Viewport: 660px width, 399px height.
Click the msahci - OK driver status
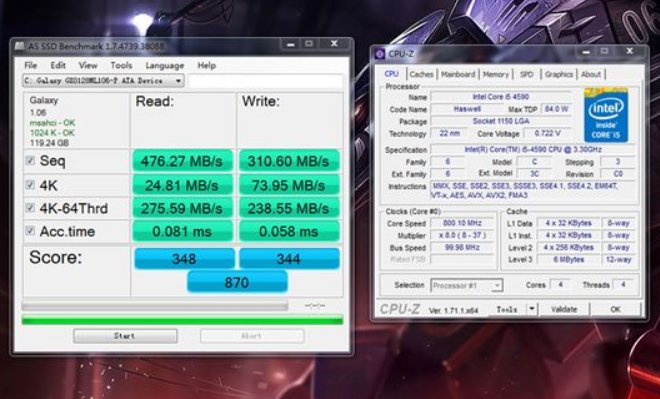pos(52,123)
